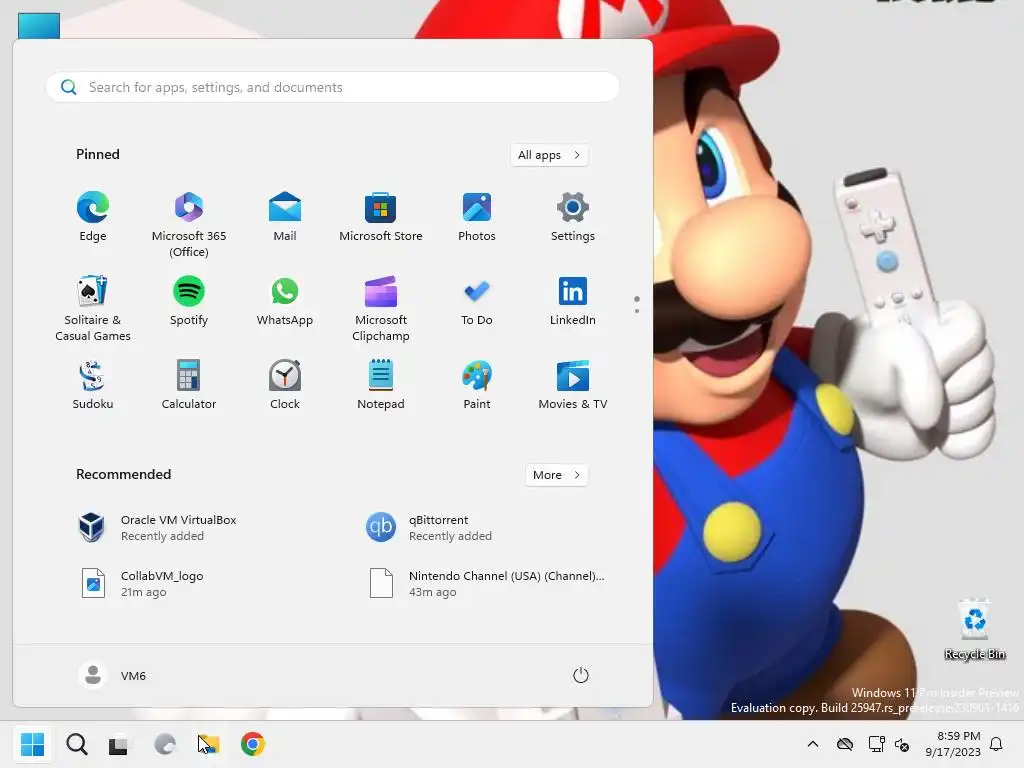Open LinkedIn from pinned apps
This screenshot has width=1024, height=768.
point(573,301)
